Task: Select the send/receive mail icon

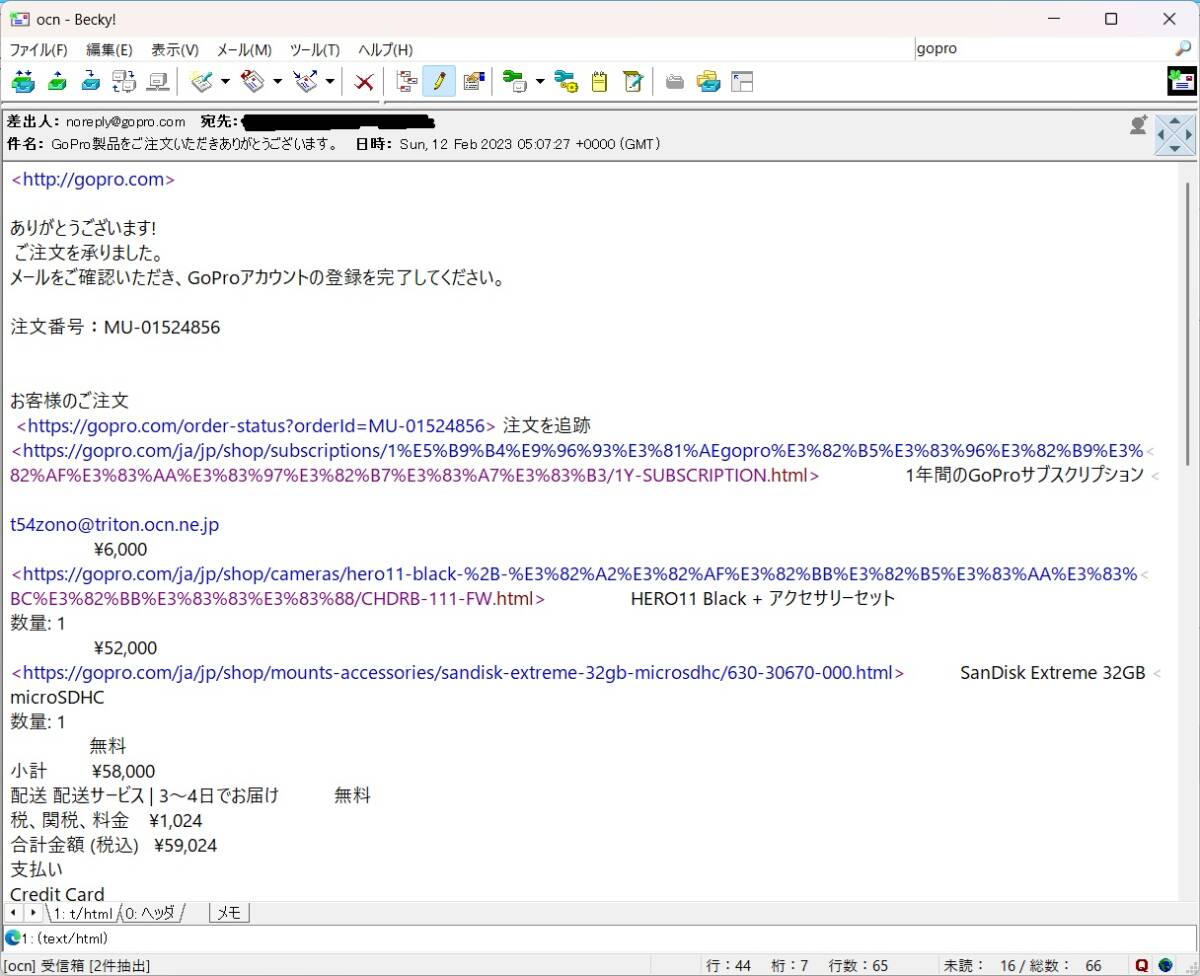Action: click(23, 81)
